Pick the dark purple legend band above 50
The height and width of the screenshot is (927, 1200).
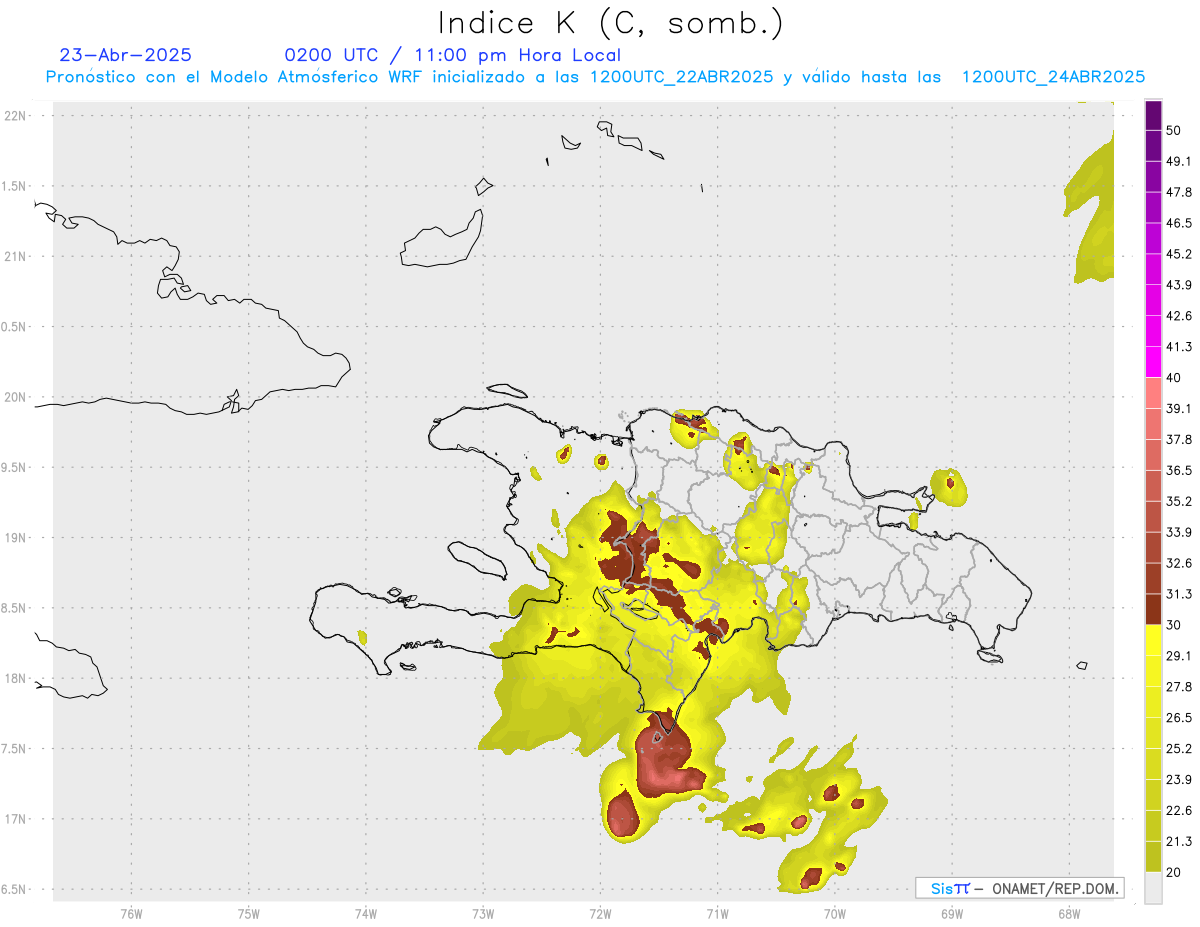click(1153, 116)
